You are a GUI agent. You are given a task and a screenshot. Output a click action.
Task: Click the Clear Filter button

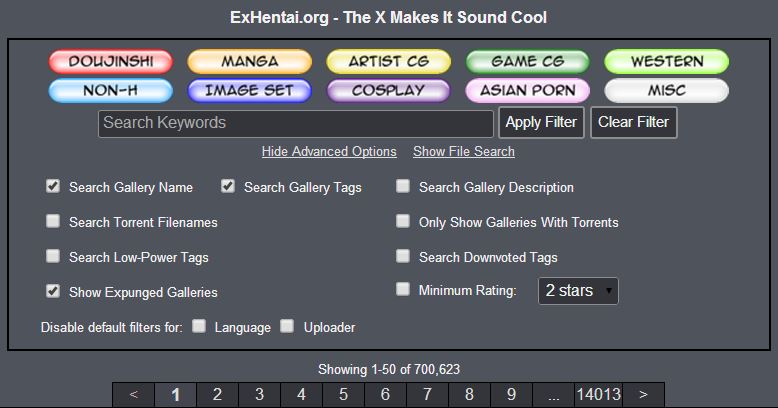[x=634, y=123]
